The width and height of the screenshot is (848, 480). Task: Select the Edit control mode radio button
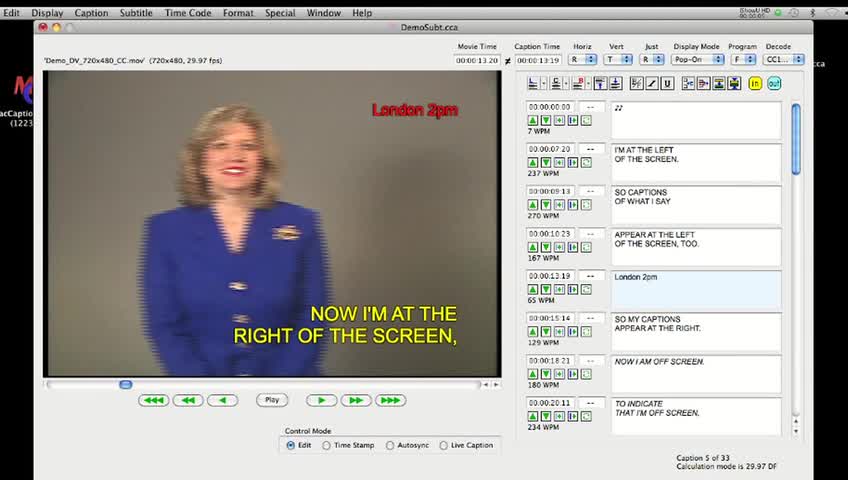[291, 445]
